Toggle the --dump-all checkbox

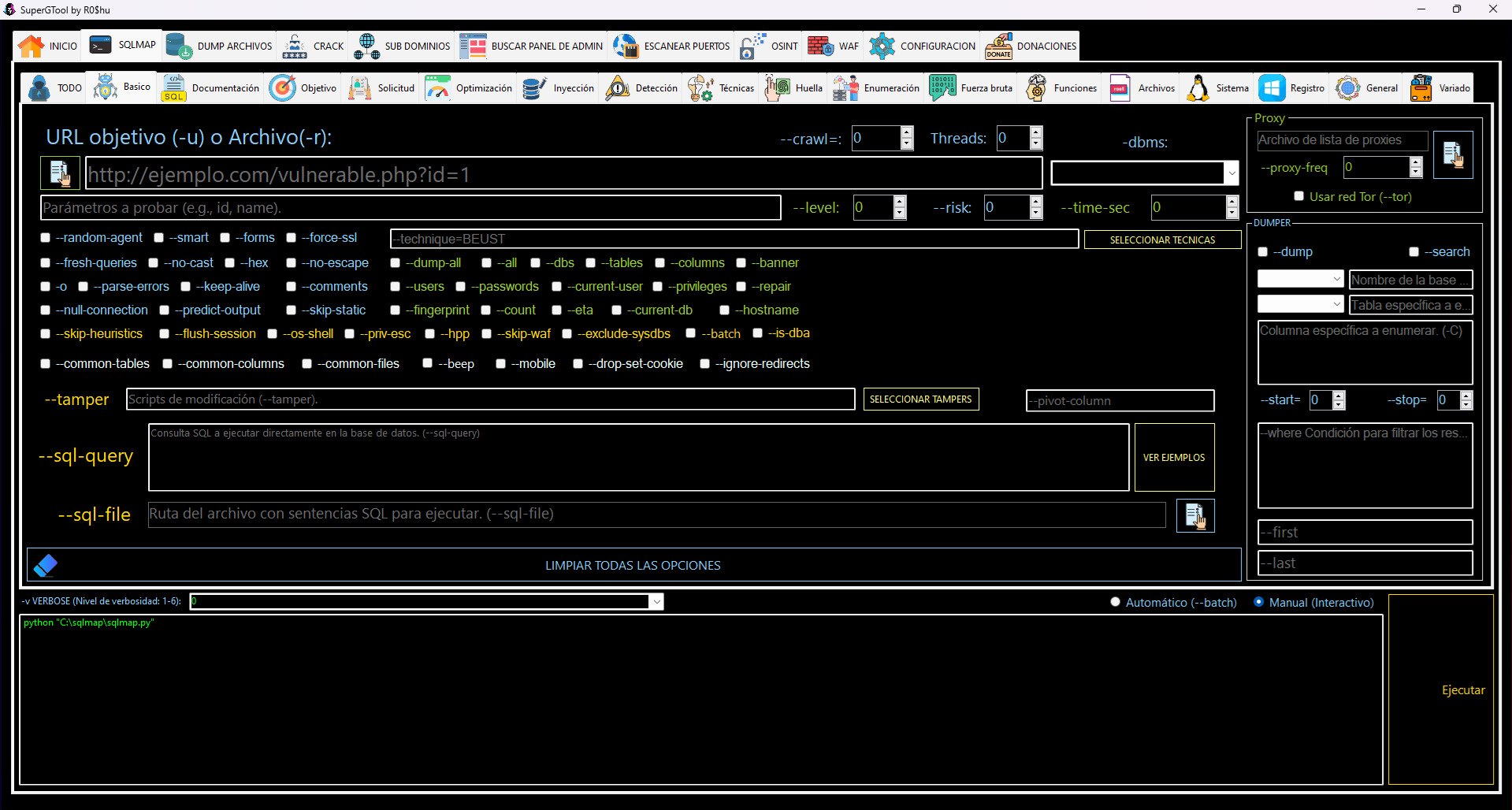coord(395,263)
